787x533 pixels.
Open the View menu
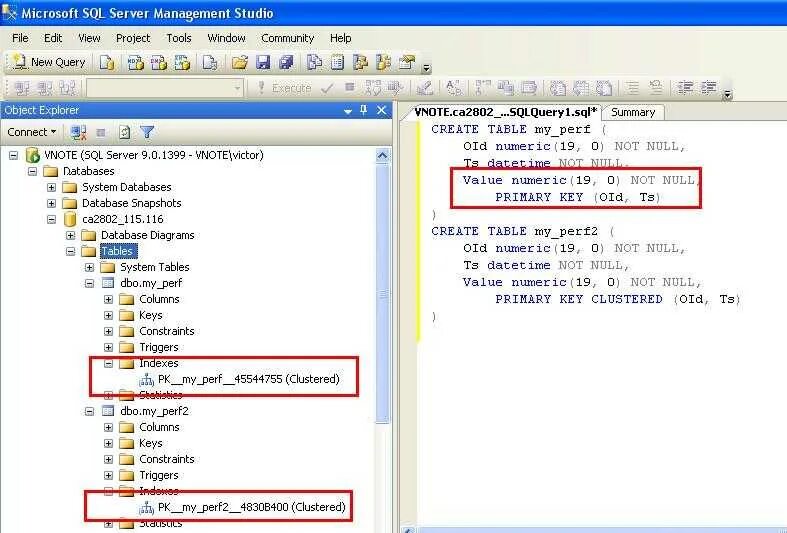(x=89, y=38)
